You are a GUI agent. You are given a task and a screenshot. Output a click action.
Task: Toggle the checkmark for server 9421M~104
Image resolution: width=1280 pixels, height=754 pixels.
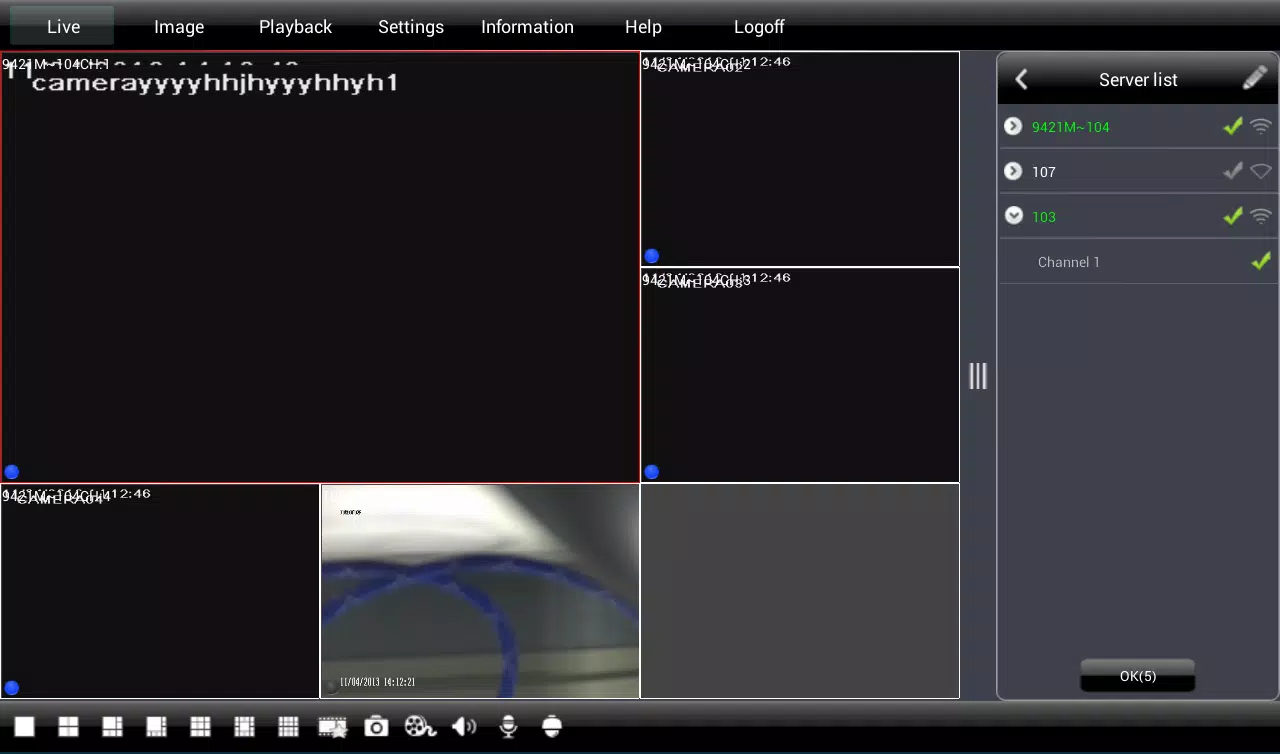(1233, 126)
